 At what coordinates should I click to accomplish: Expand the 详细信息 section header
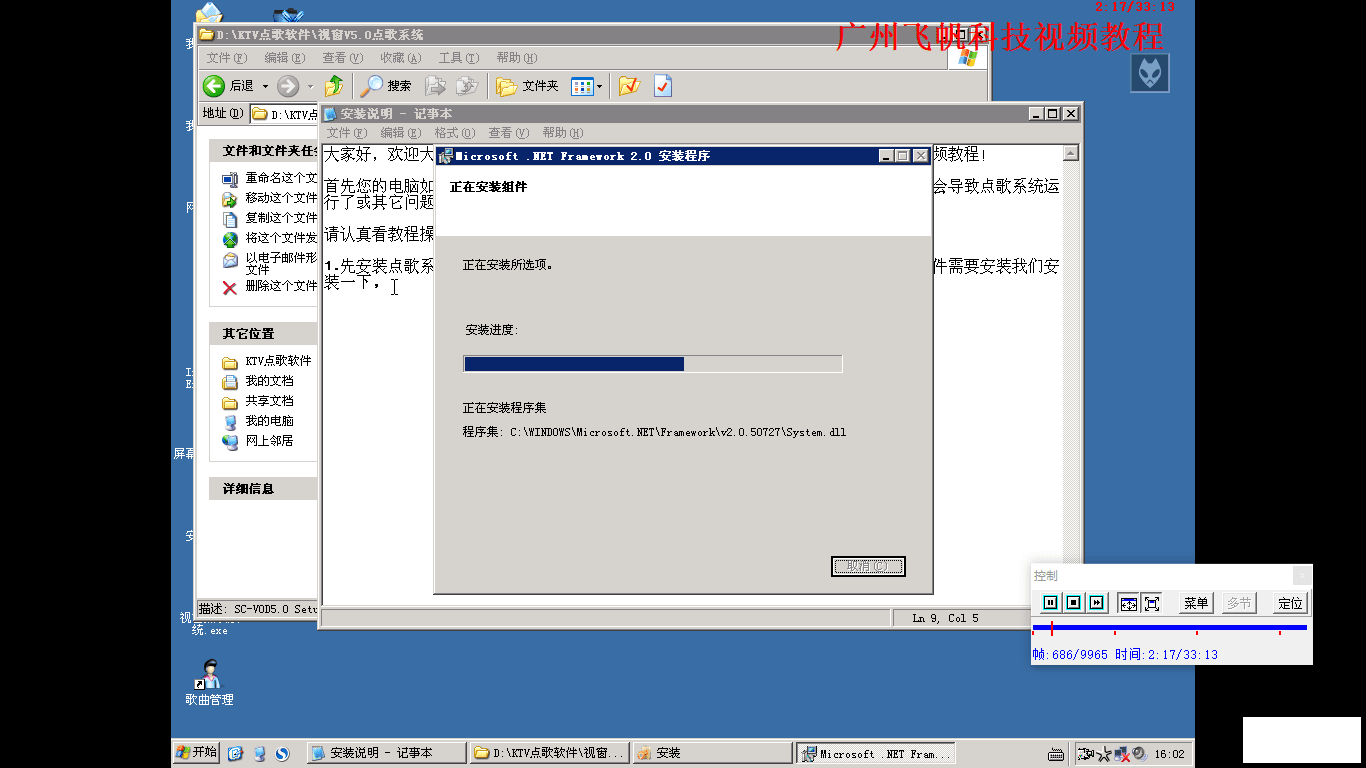tap(263, 489)
